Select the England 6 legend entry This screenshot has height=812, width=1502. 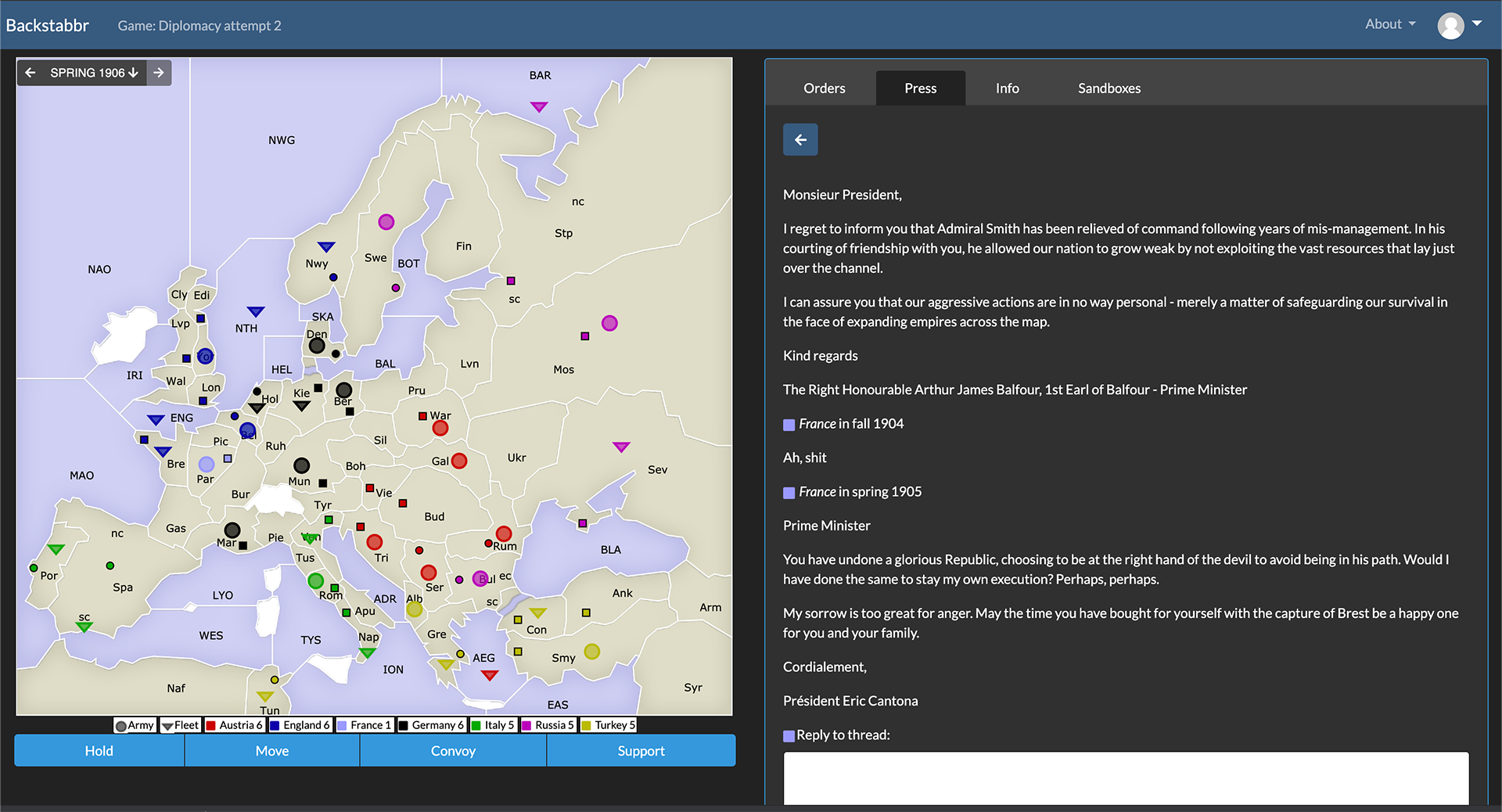[x=300, y=725]
